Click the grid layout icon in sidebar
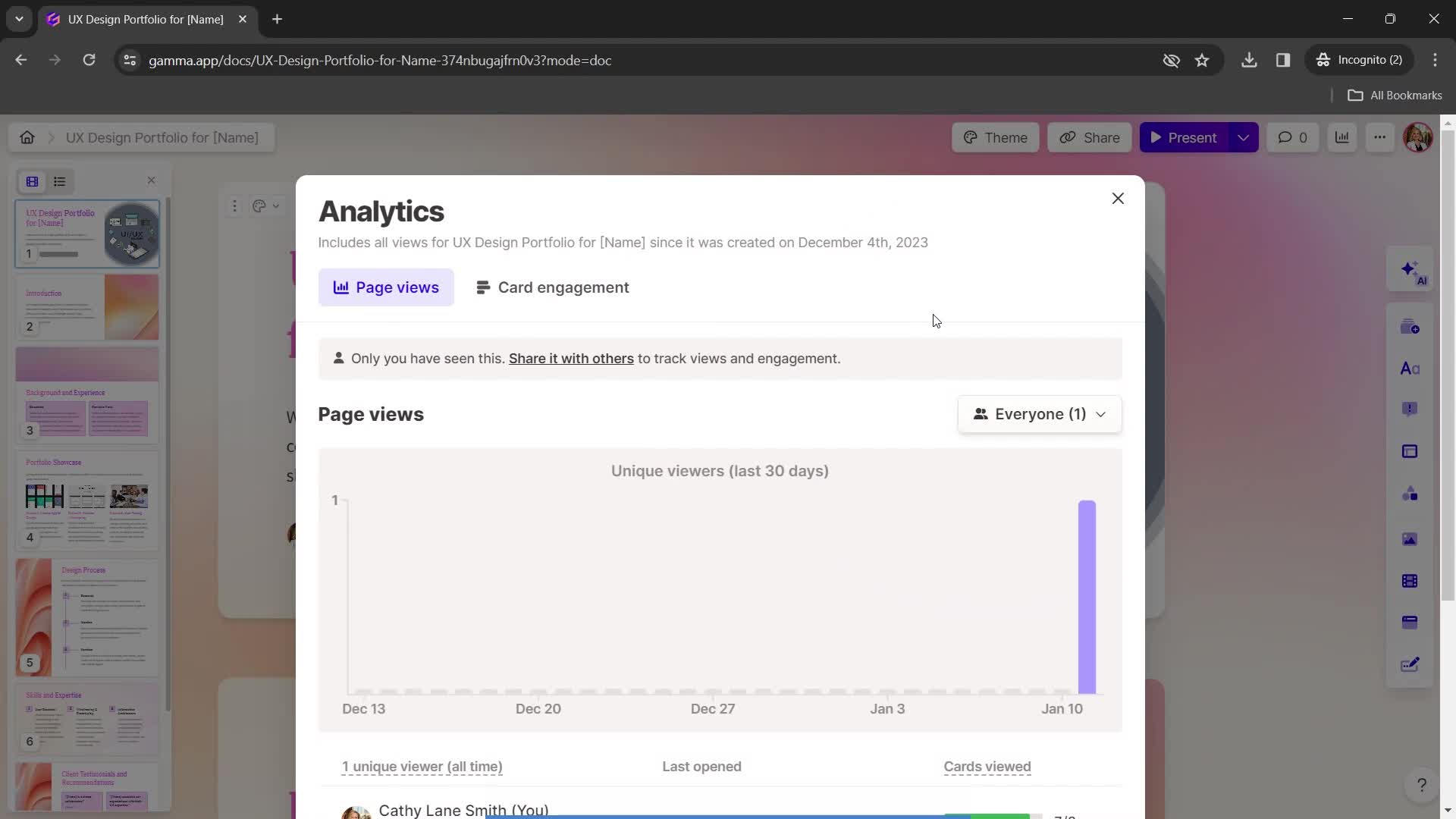 click(x=31, y=181)
